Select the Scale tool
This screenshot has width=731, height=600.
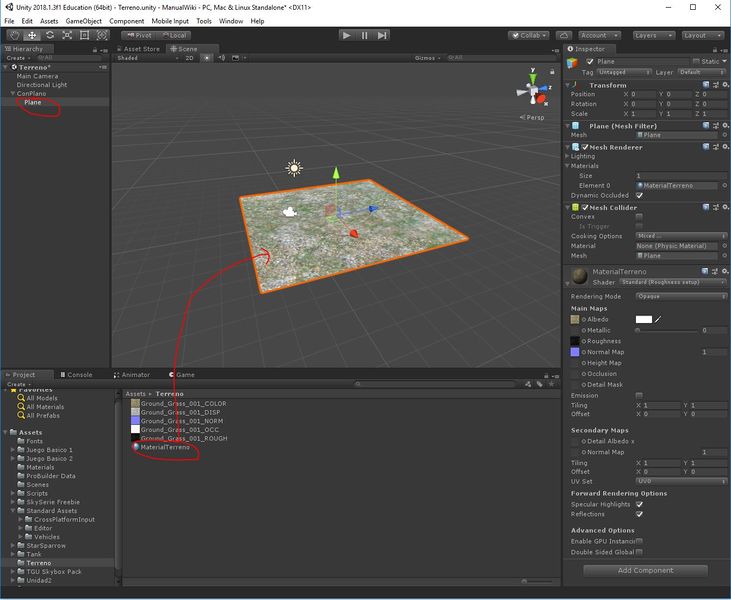click(67, 35)
